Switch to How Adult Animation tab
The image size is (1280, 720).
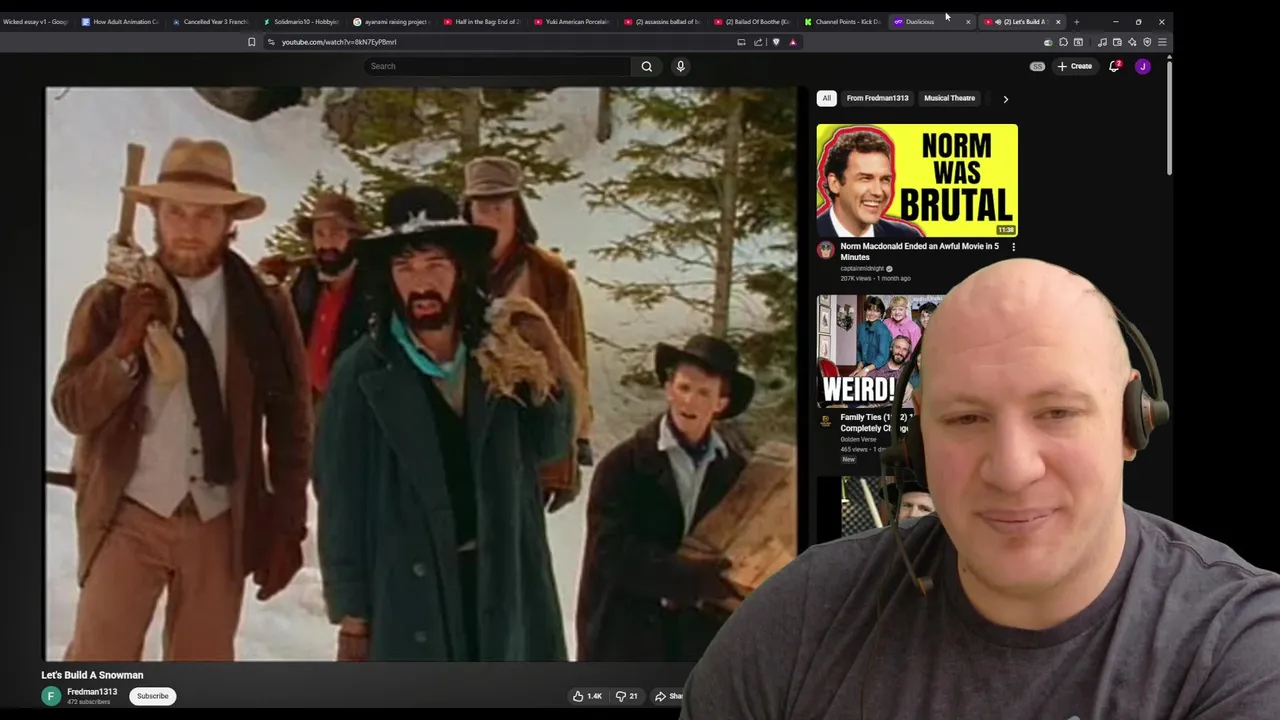click(x=120, y=21)
